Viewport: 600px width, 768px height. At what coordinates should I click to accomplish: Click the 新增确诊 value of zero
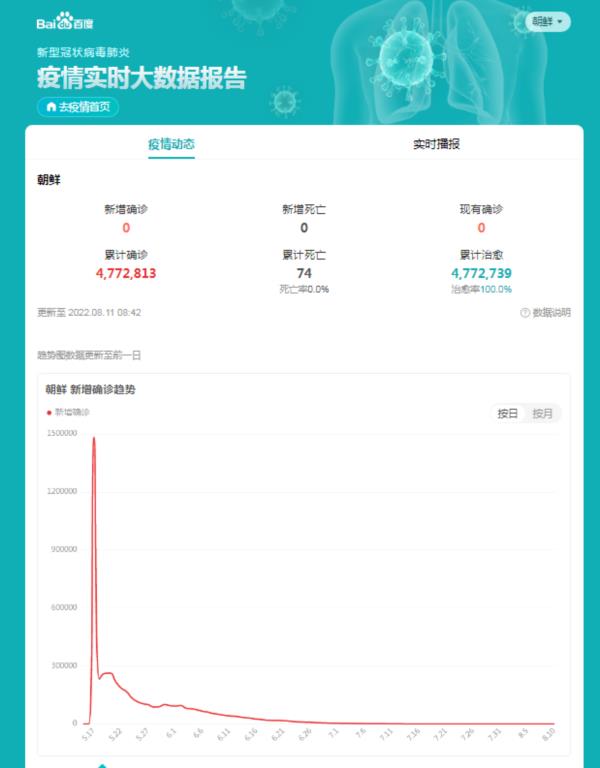(126, 228)
